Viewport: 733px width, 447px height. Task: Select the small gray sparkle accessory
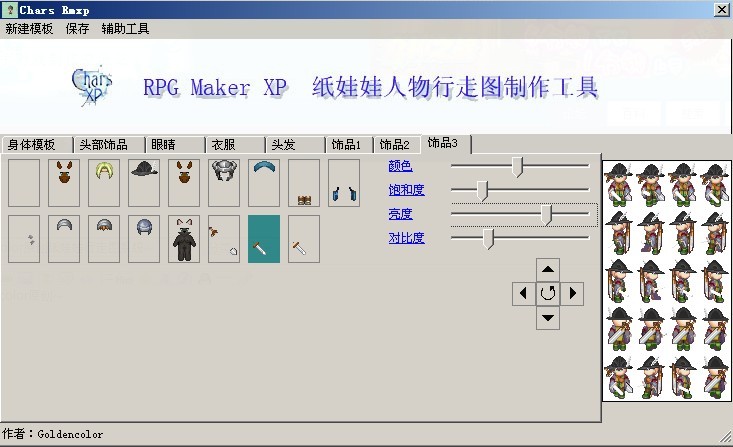tap(24, 239)
